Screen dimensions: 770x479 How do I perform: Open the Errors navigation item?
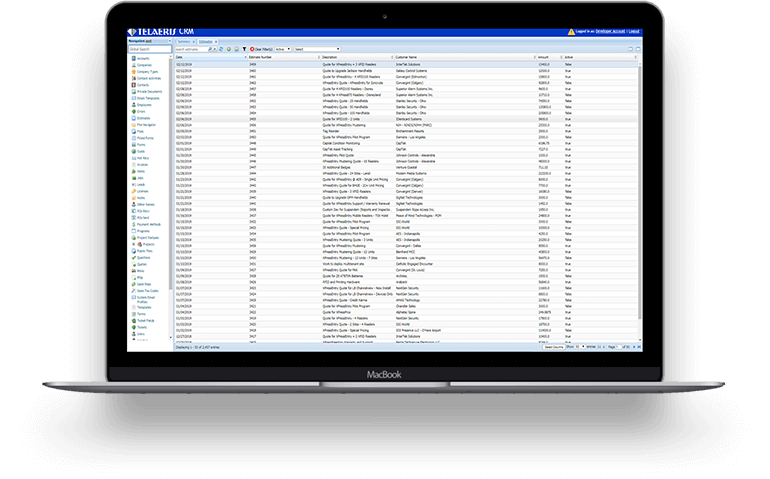pyautogui.click(x=141, y=112)
